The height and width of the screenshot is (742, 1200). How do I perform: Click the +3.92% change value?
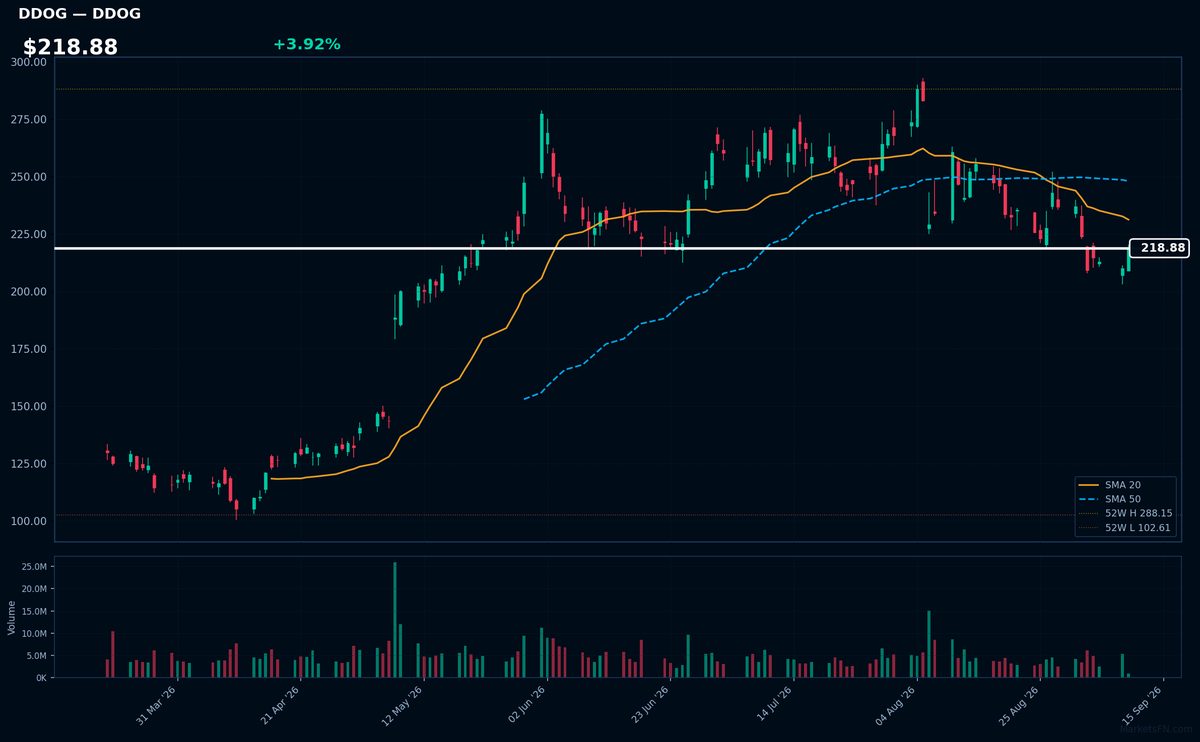[306, 44]
